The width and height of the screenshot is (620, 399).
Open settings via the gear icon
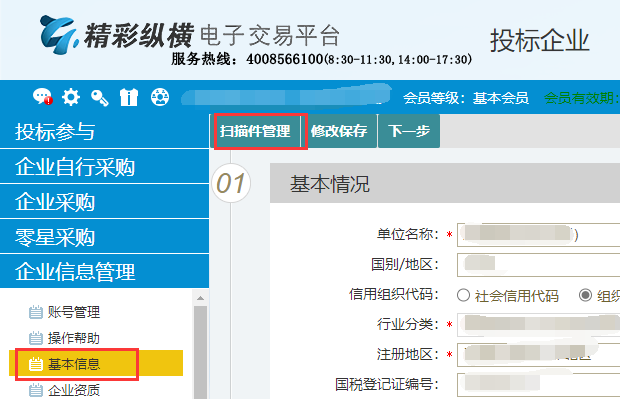pyautogui.click(x=71, y=97)
